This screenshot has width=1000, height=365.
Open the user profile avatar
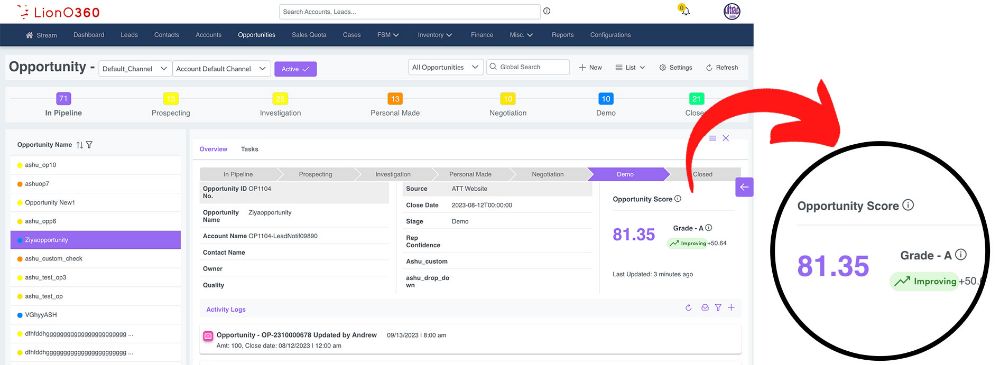[x=732, y=11]
